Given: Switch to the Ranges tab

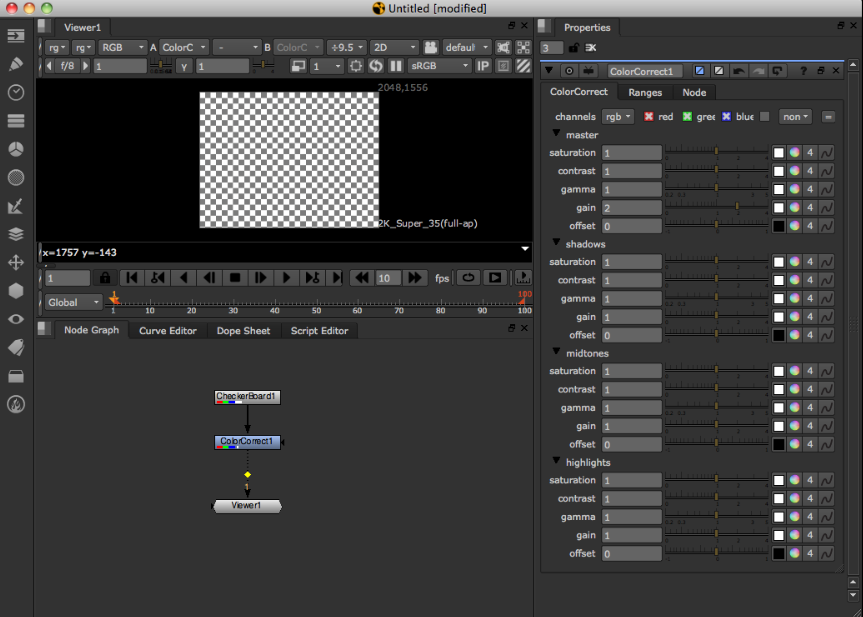Looking at the screenshot, I should [x=645, y=92].
